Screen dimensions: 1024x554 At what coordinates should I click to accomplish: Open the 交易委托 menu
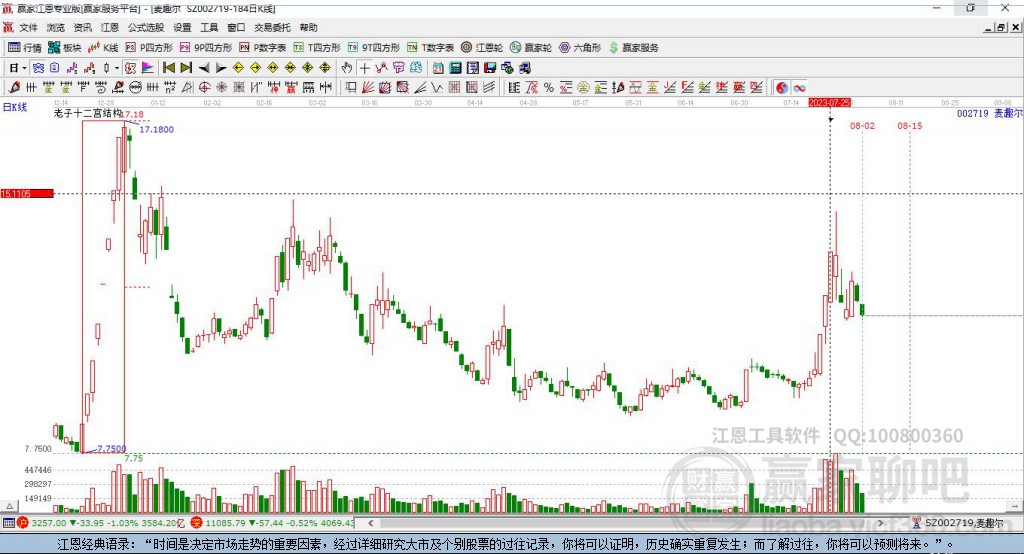point(272,27)
